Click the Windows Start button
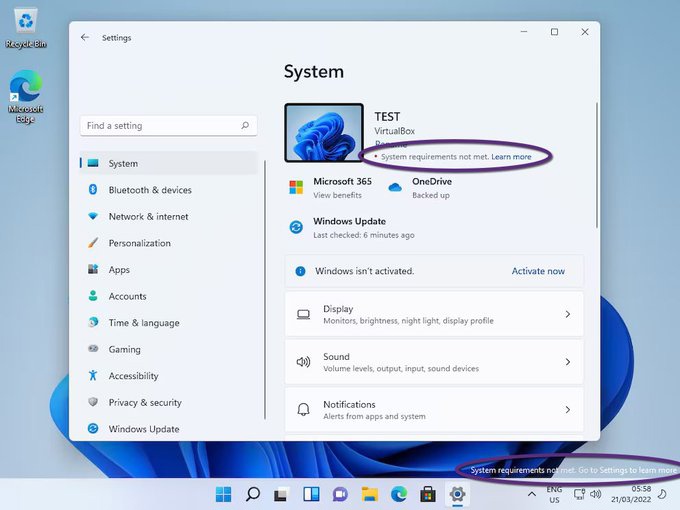This screenshot has height=510, width=680. coord(224,494)
